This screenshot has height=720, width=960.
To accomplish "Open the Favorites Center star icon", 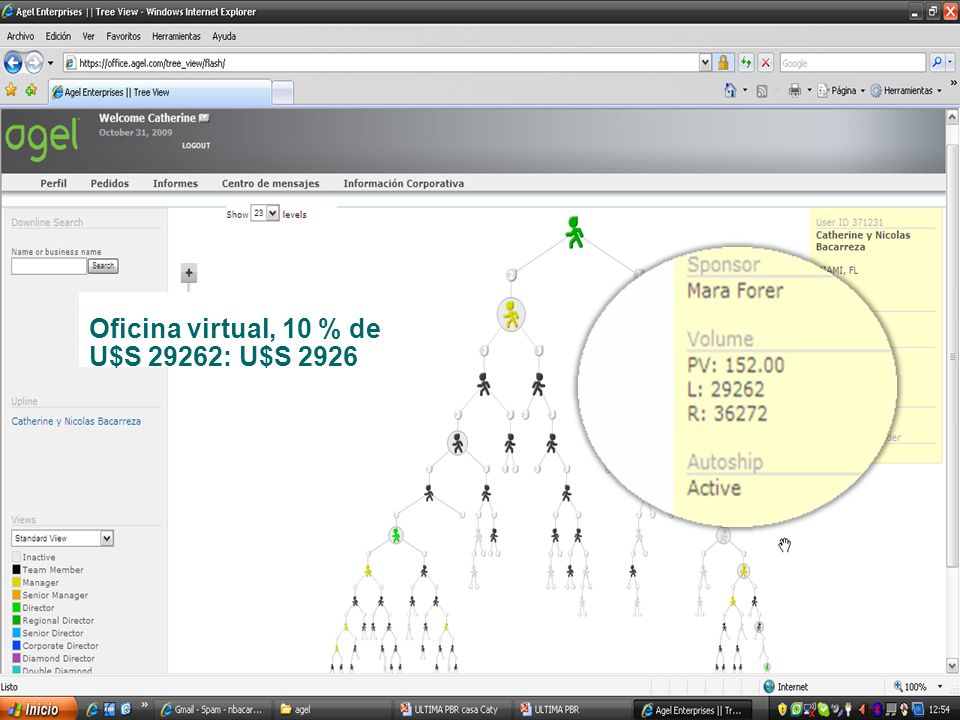I will (11, 91).
